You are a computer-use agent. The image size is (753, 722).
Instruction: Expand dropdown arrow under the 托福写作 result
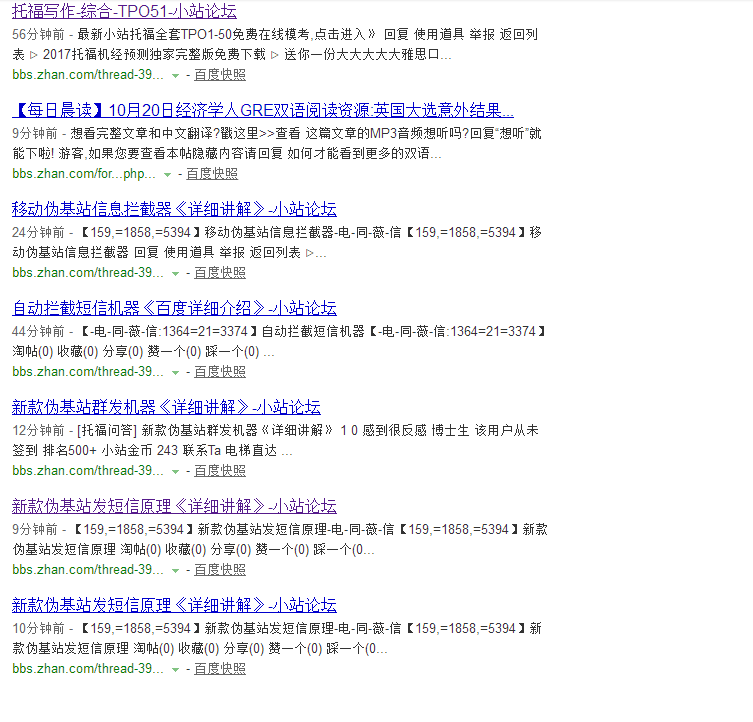pos(175,75)
